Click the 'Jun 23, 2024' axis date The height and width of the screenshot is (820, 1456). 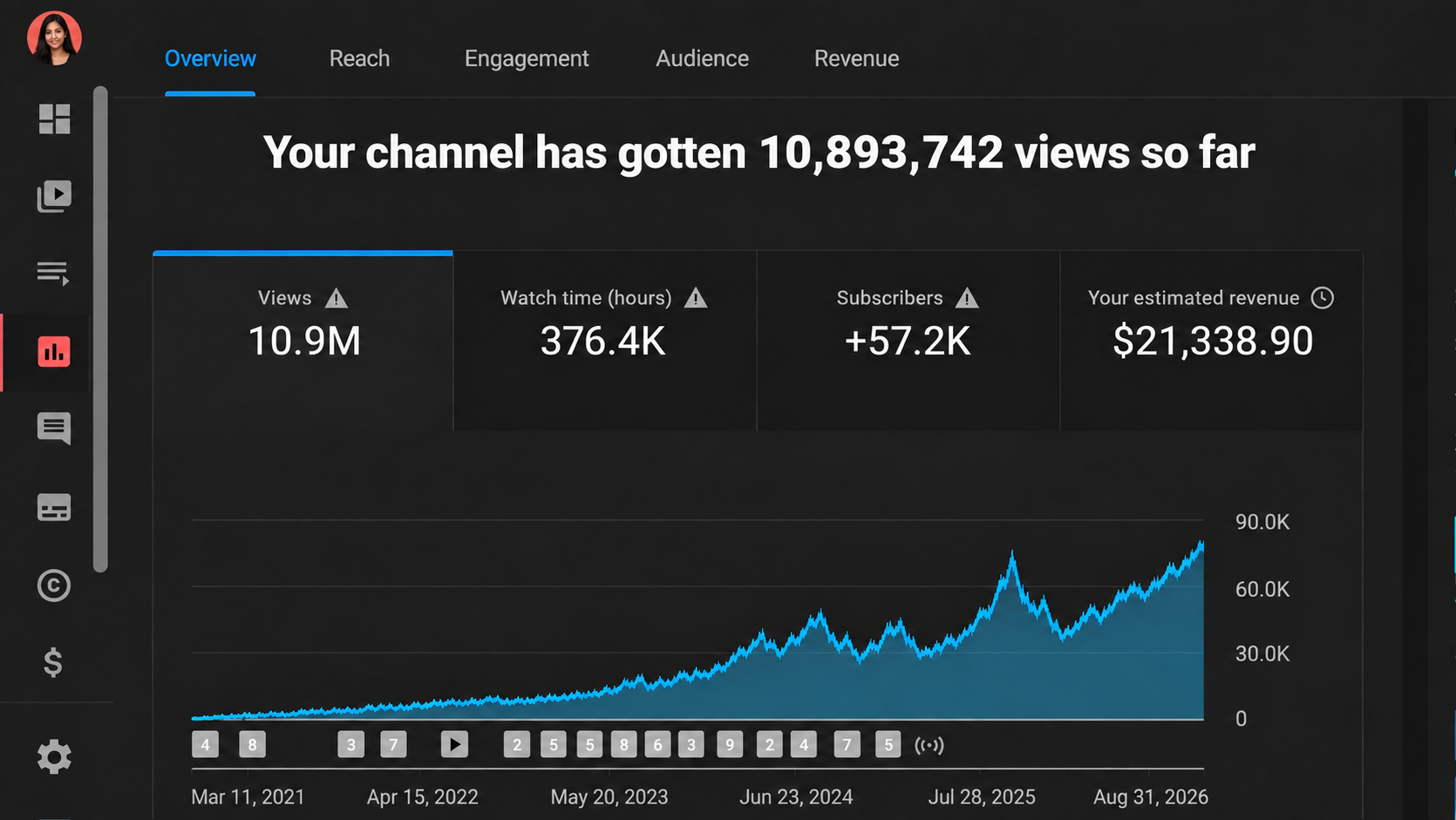pos(796,796)
